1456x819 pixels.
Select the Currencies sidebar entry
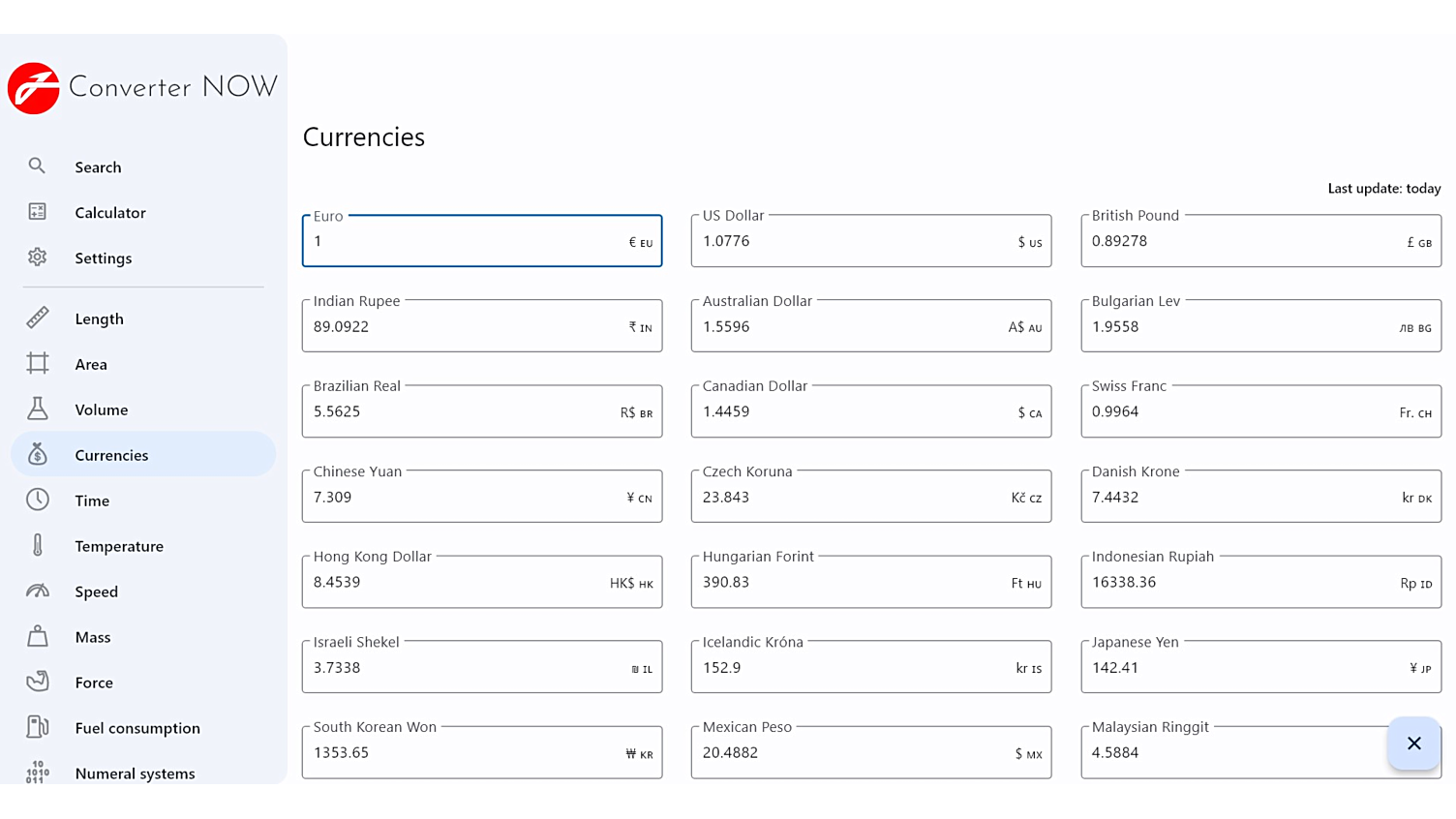tap(111, 455)
